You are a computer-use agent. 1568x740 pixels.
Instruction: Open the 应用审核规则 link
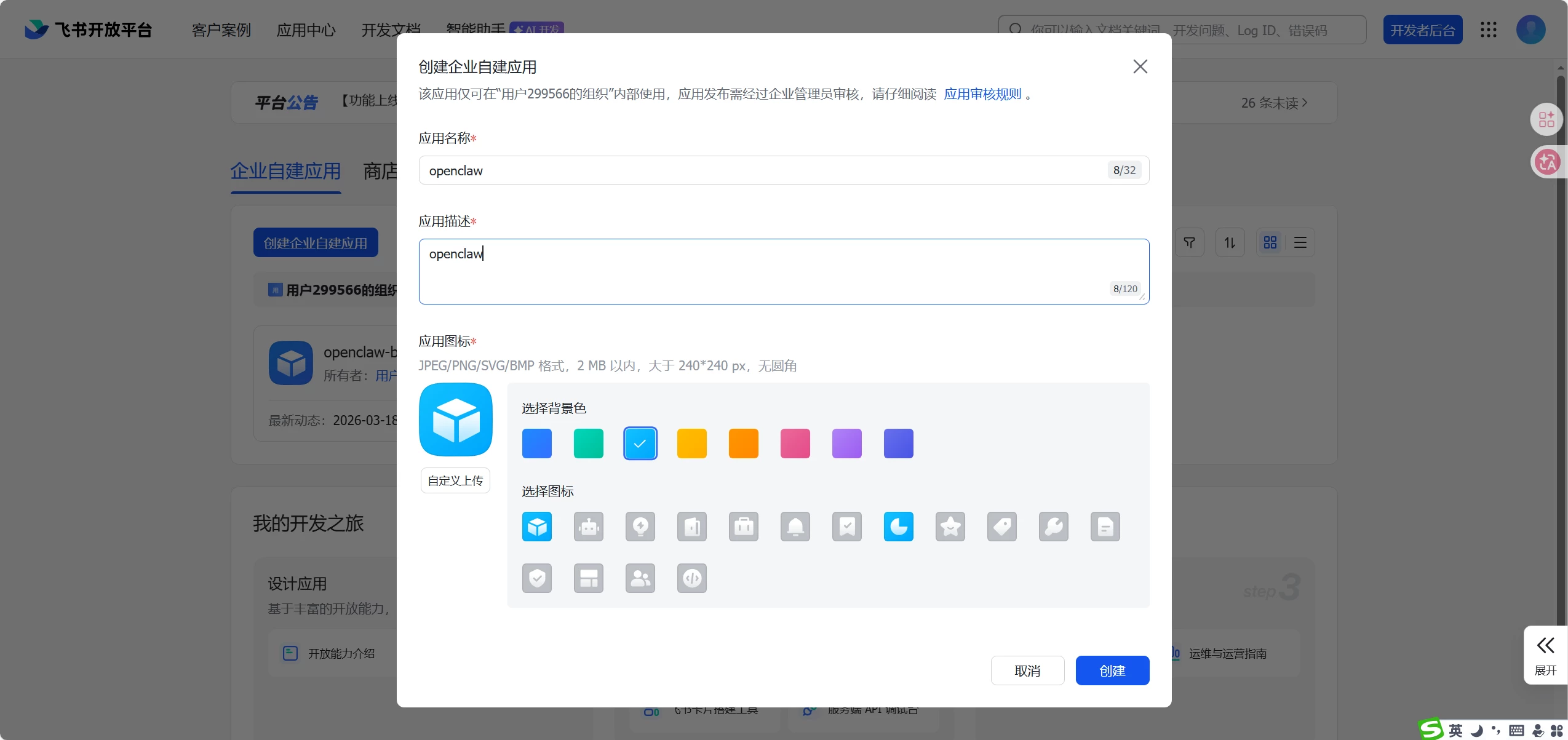982,94
